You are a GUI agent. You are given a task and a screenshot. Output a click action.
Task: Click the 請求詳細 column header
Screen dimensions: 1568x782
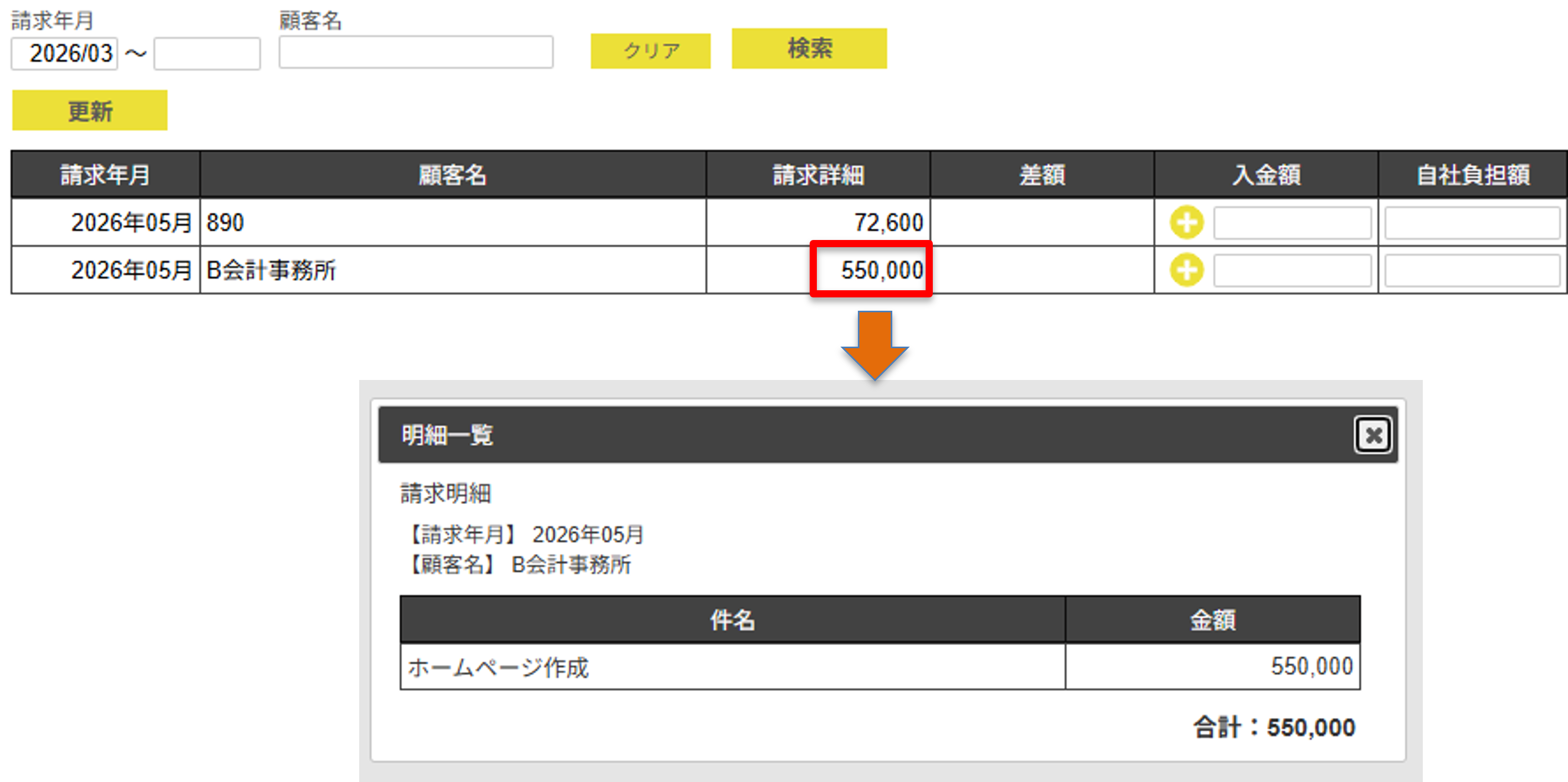click(x=818, y=175)
